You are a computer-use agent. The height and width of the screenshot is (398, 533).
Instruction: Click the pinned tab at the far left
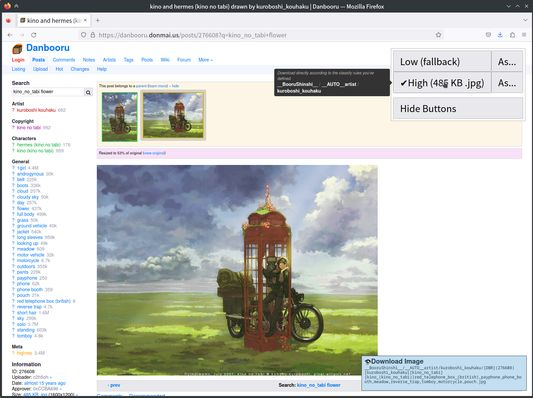8,20
